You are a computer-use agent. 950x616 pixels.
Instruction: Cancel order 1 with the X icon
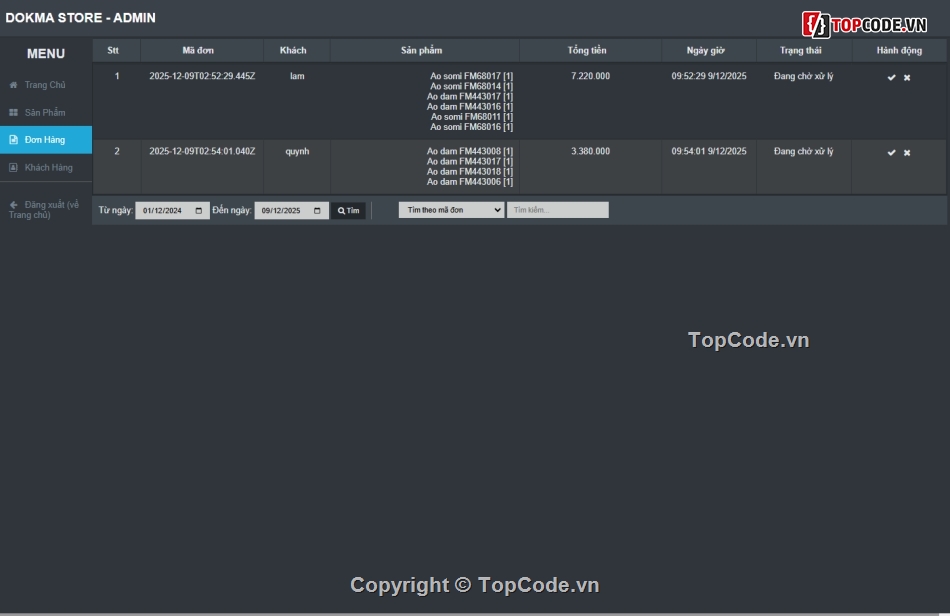coord(907,78)
